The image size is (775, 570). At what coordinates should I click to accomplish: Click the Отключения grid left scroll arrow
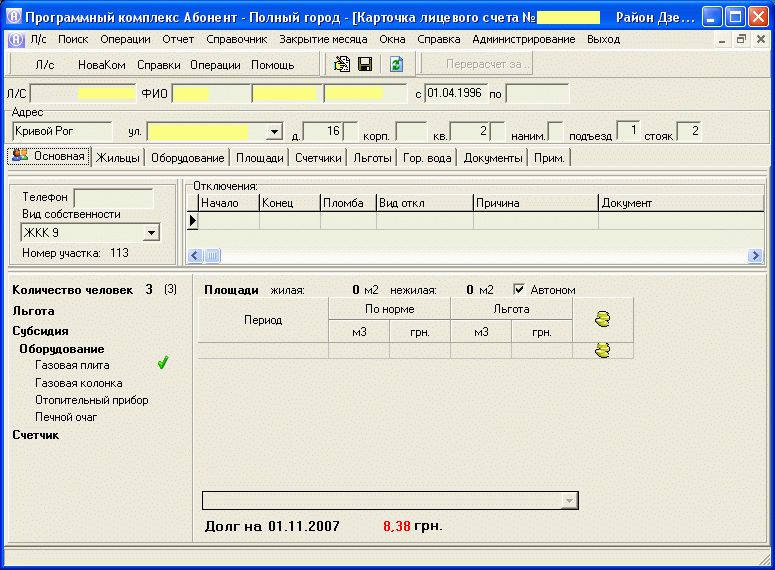click(x=194, y=255)
